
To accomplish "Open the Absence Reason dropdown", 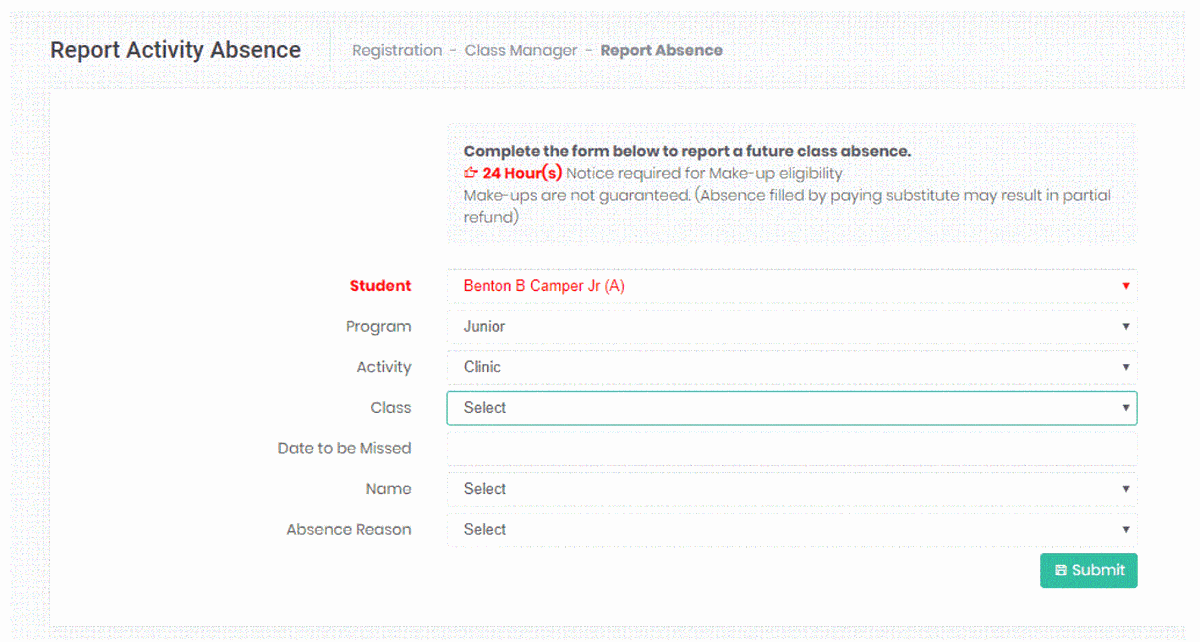I will tap(791, 530).
